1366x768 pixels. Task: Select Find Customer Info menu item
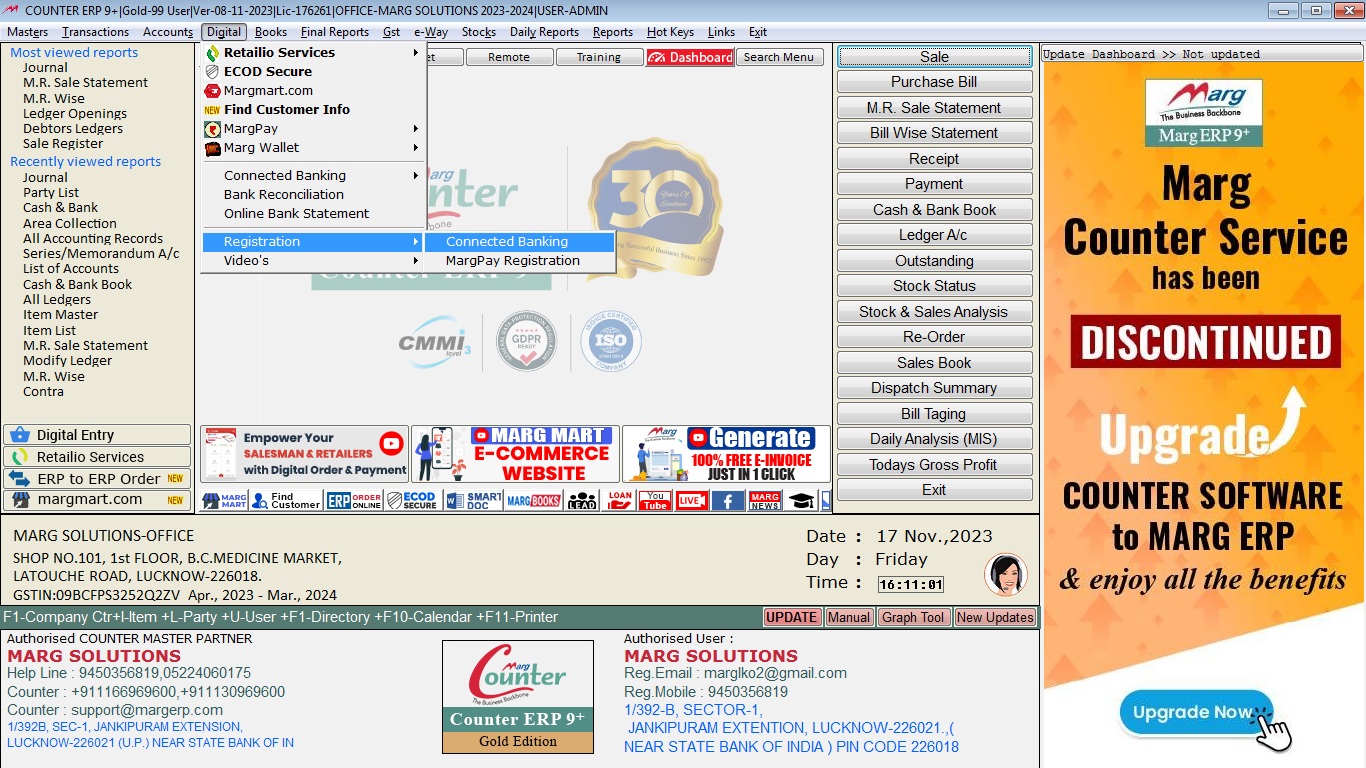click(314, 109)
